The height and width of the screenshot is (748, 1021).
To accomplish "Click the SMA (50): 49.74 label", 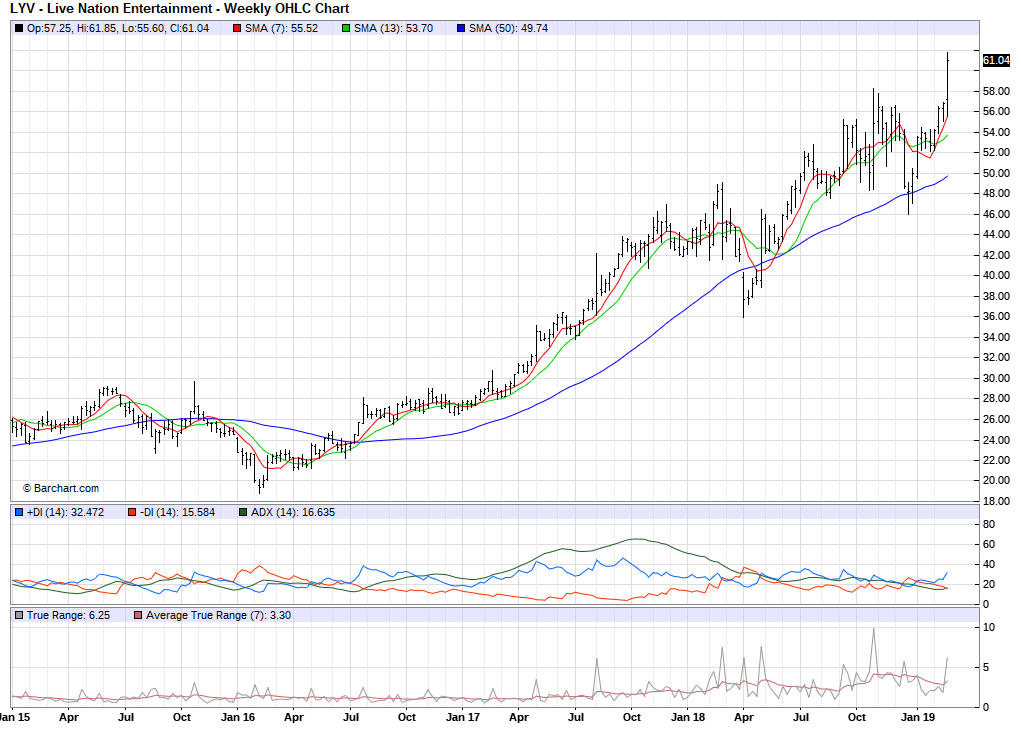I will 509,29.
